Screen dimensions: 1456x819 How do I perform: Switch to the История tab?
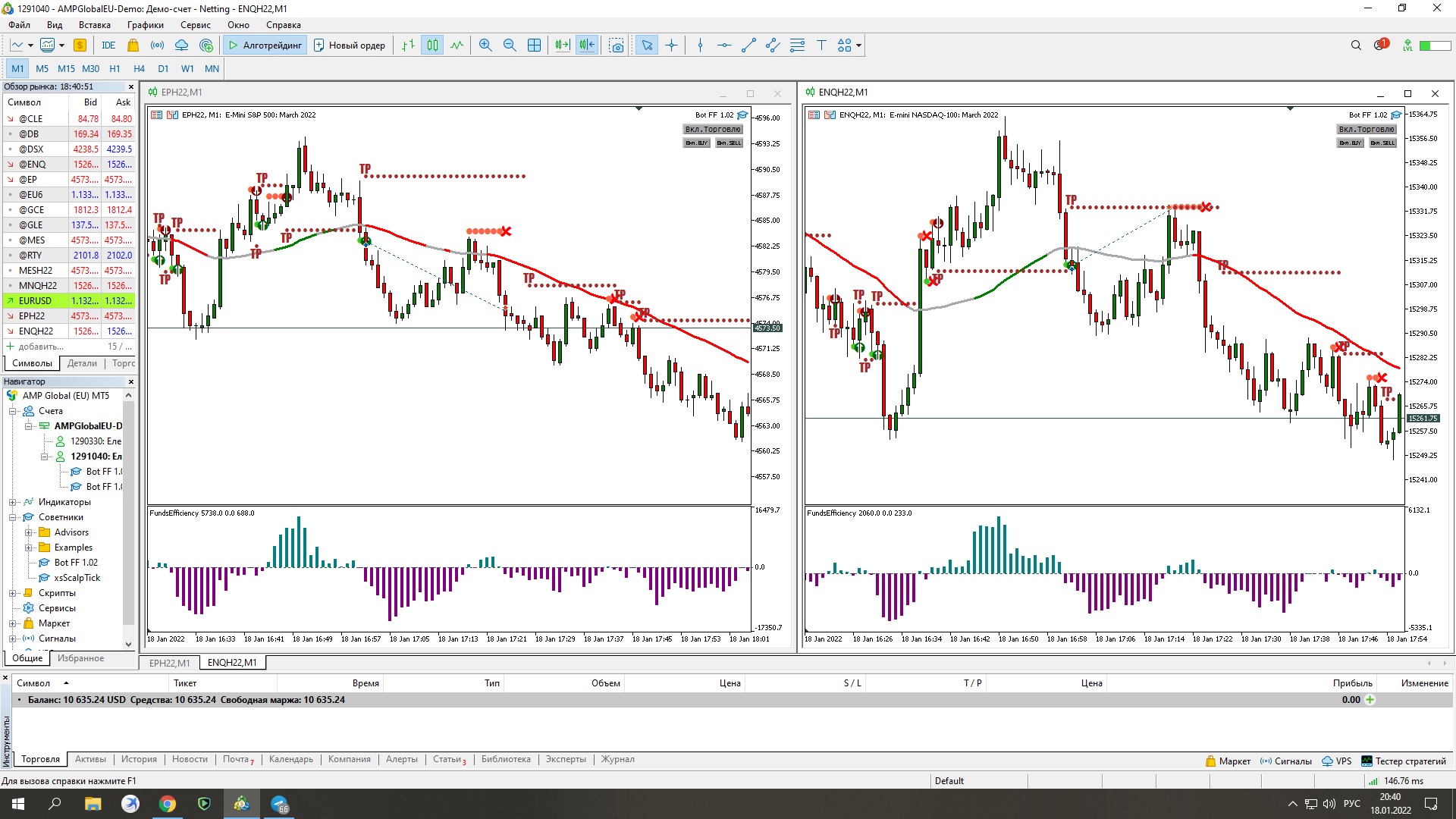pyautogui.click(x=139, y=759)
